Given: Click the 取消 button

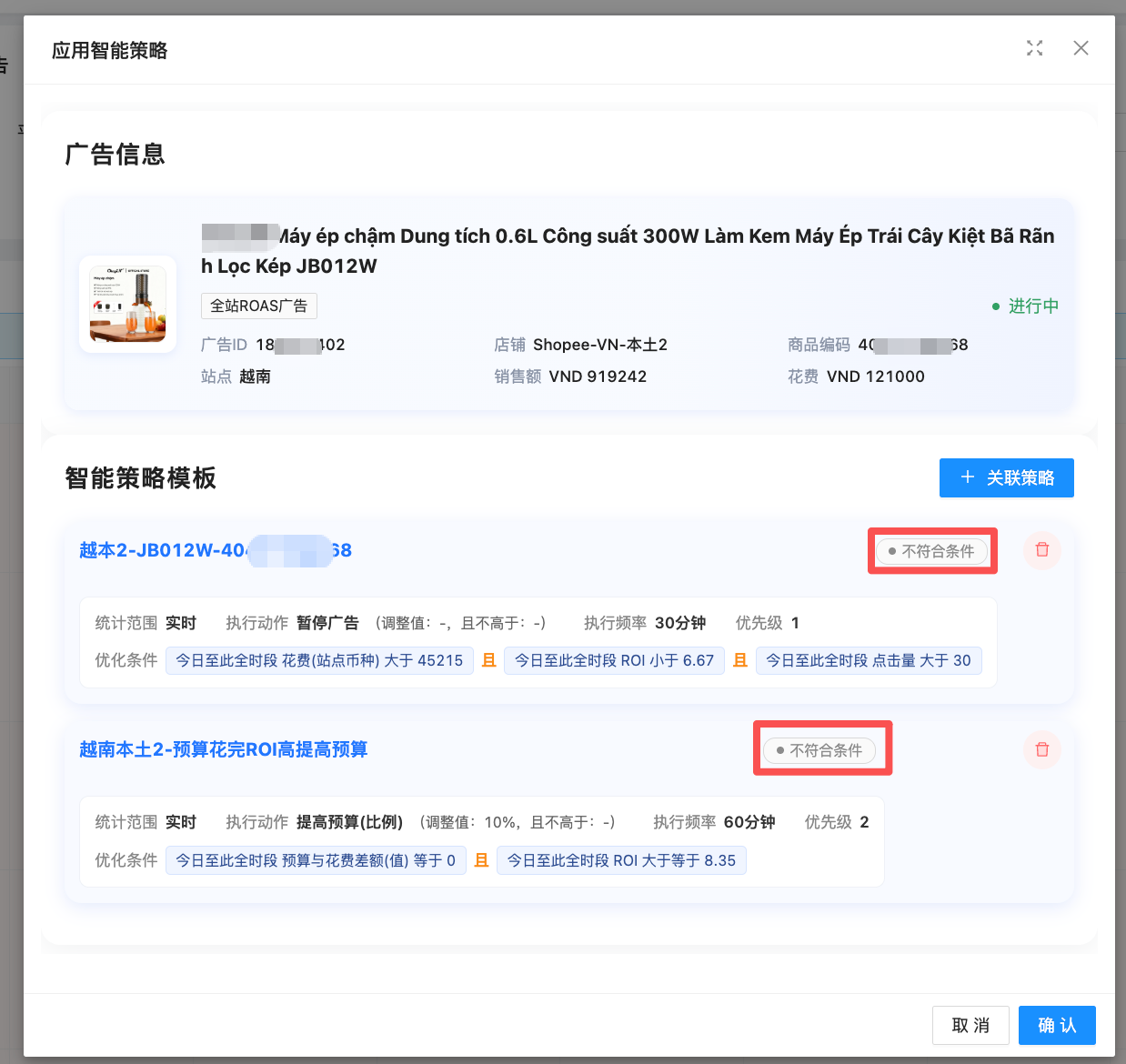Looking at the screenshot, I should (970, 1026).
